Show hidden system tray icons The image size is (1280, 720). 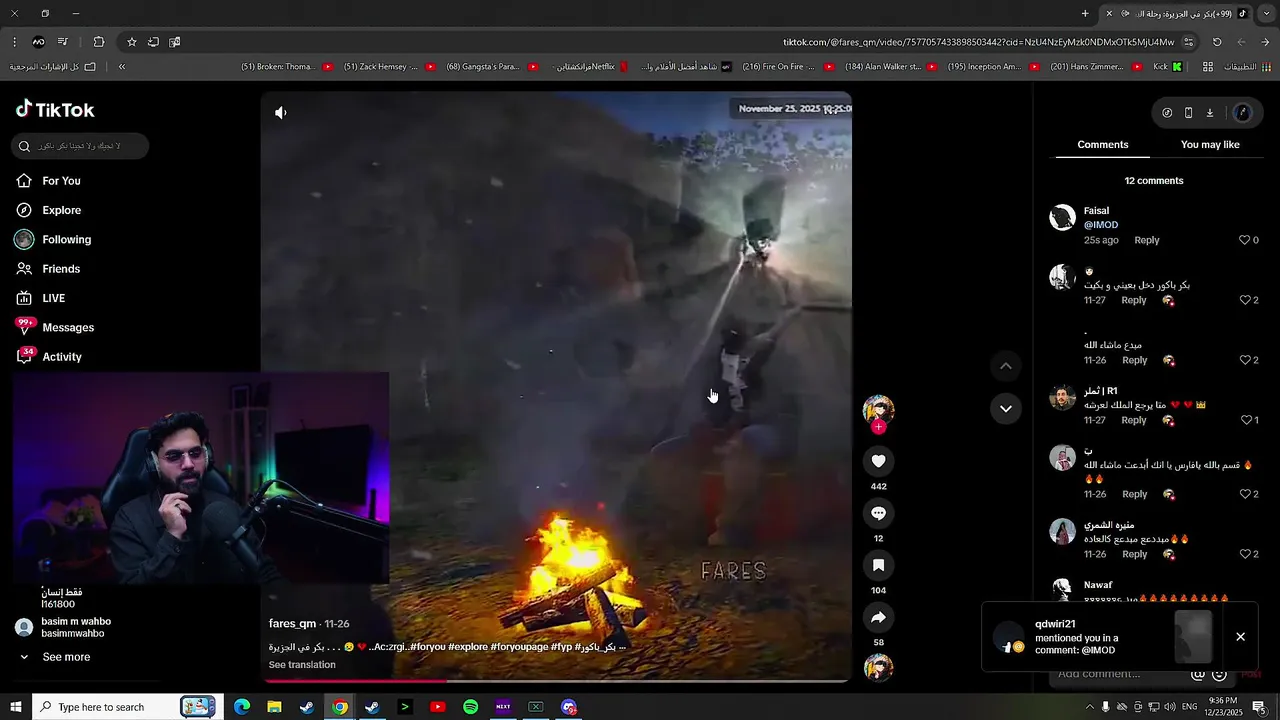pyautogui.click(x=1089, y=707)
